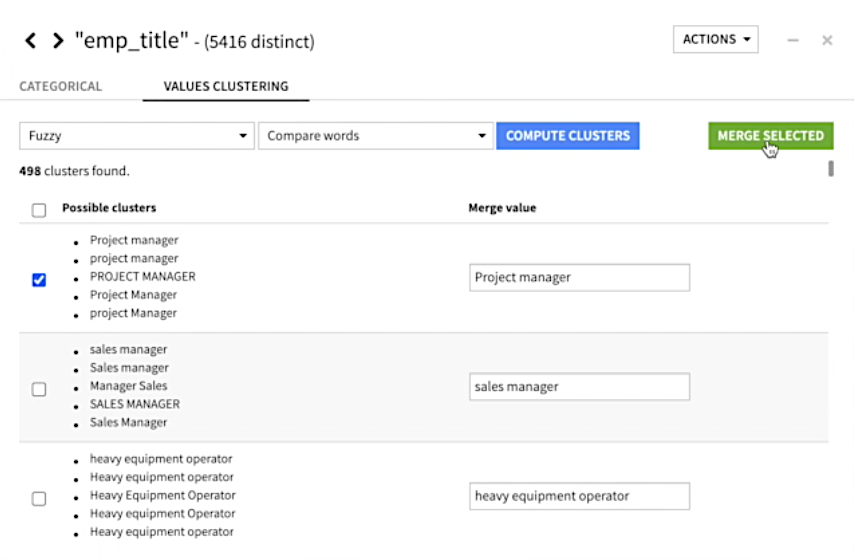
Task: Focus the heavy equipment operator merge field
Action: pos(579,496)
